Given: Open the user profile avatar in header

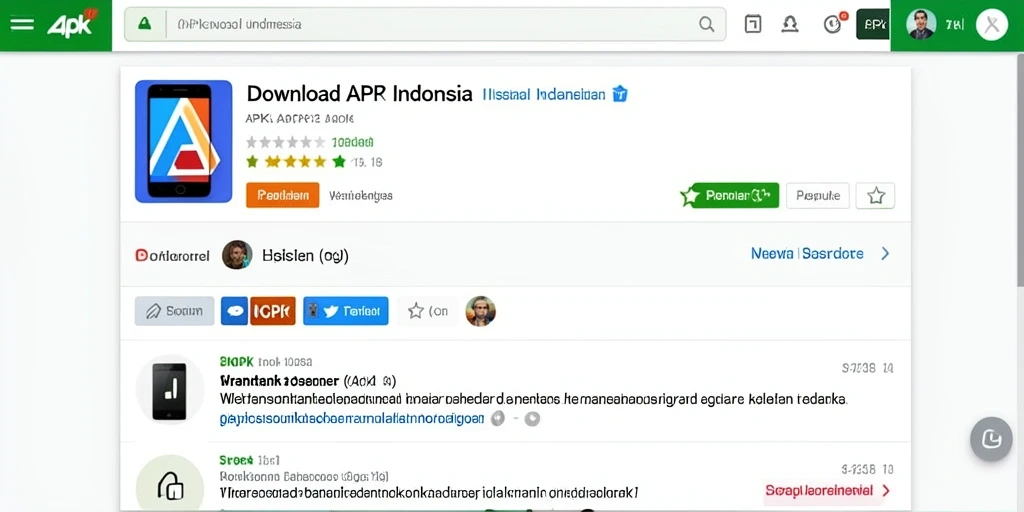Looking at the screenshot, I should [x=921, y=25].
